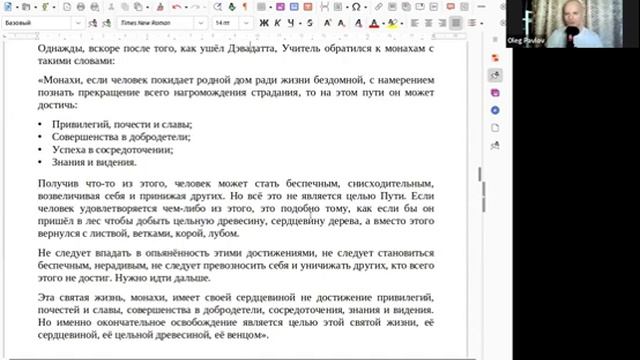Apply superscript formatting
Viewport: 640px width, 360px height.
click(x=327, y=23)
